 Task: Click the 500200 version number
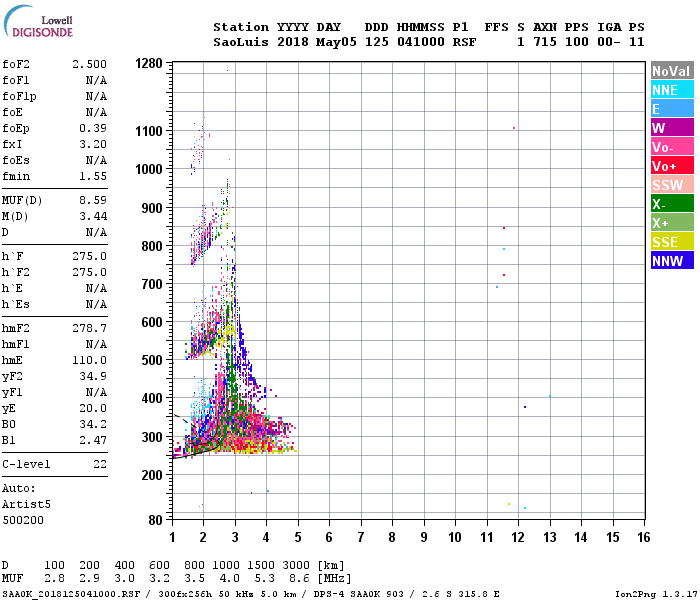tap(23, 521)
